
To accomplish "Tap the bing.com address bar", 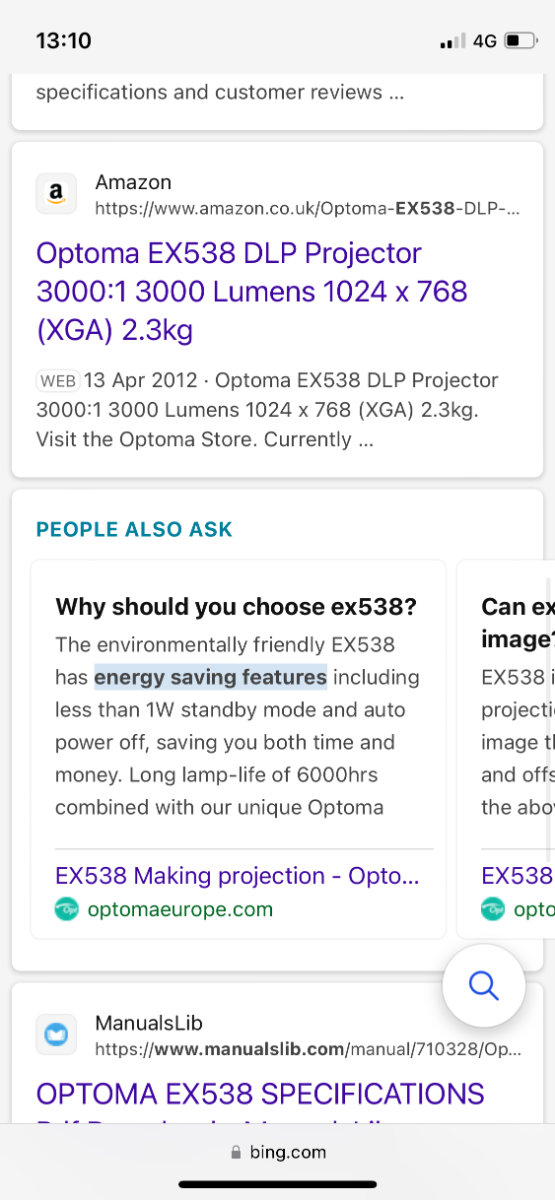I will pos(277,1153).
